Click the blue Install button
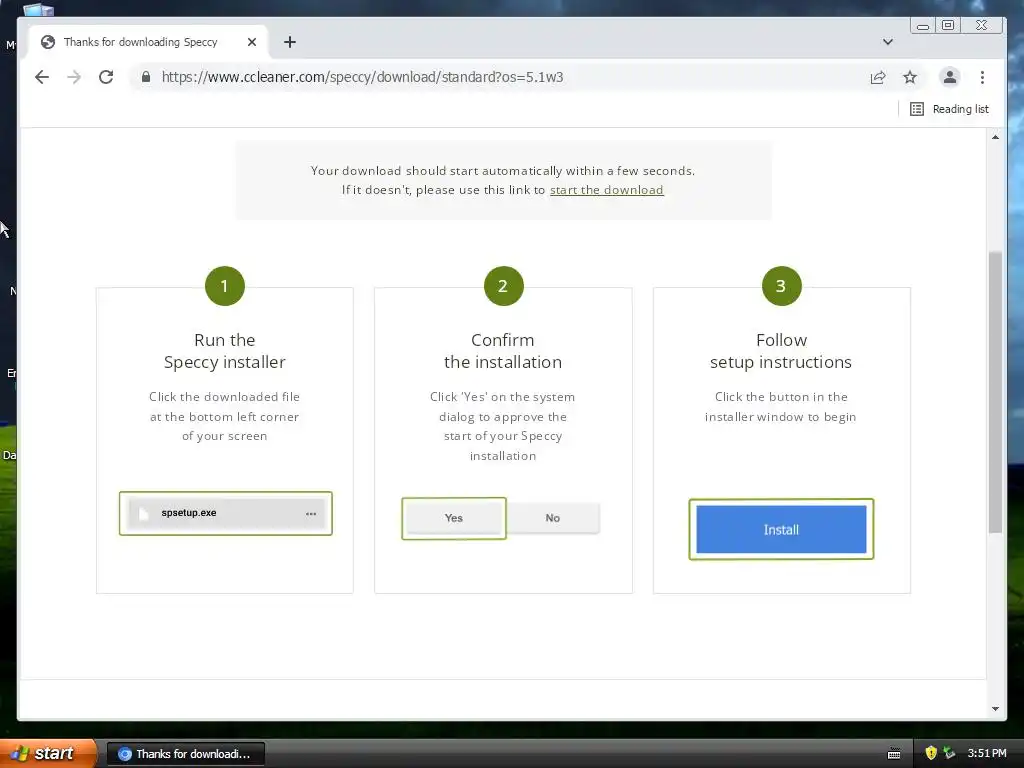This screenshot has height=768, width=1024. 781,530
